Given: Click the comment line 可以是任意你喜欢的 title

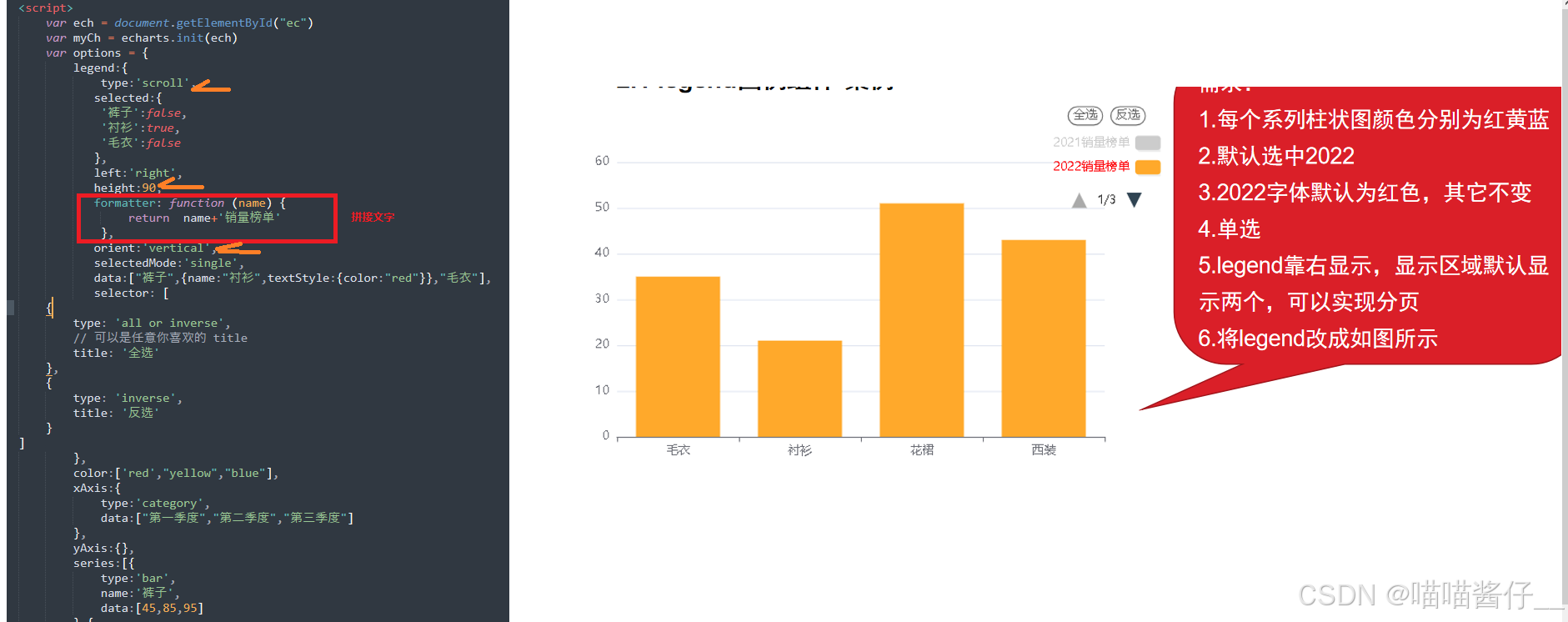Looking at the screenshot, I should point(160,339).
